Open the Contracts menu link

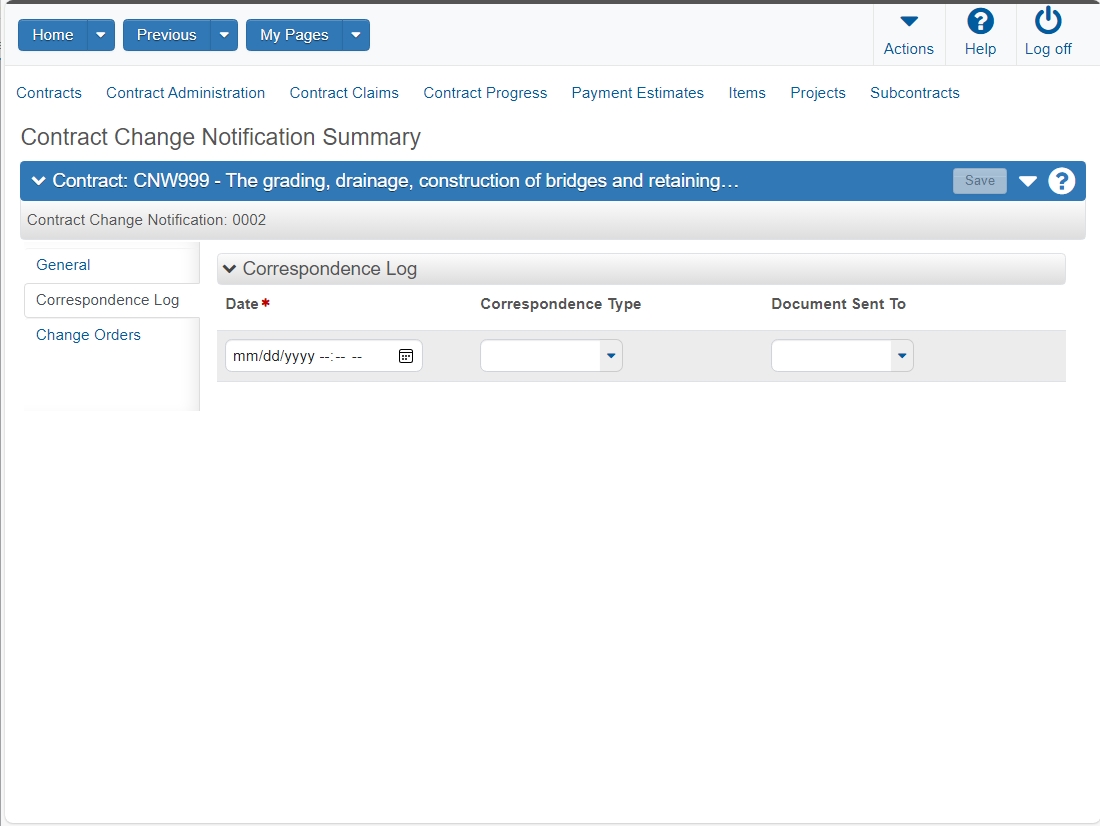click(48, 93)
